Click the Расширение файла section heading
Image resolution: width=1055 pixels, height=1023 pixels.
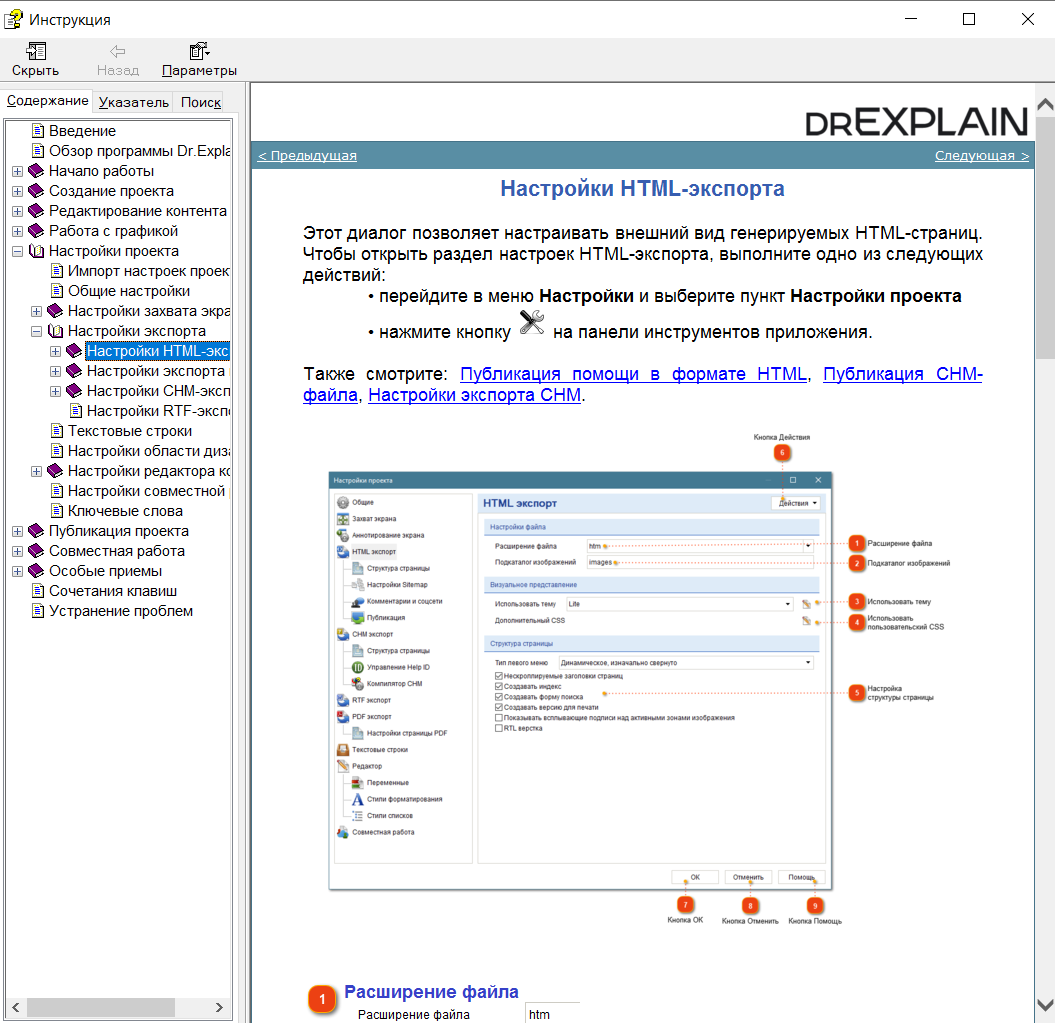pos(431,991)
